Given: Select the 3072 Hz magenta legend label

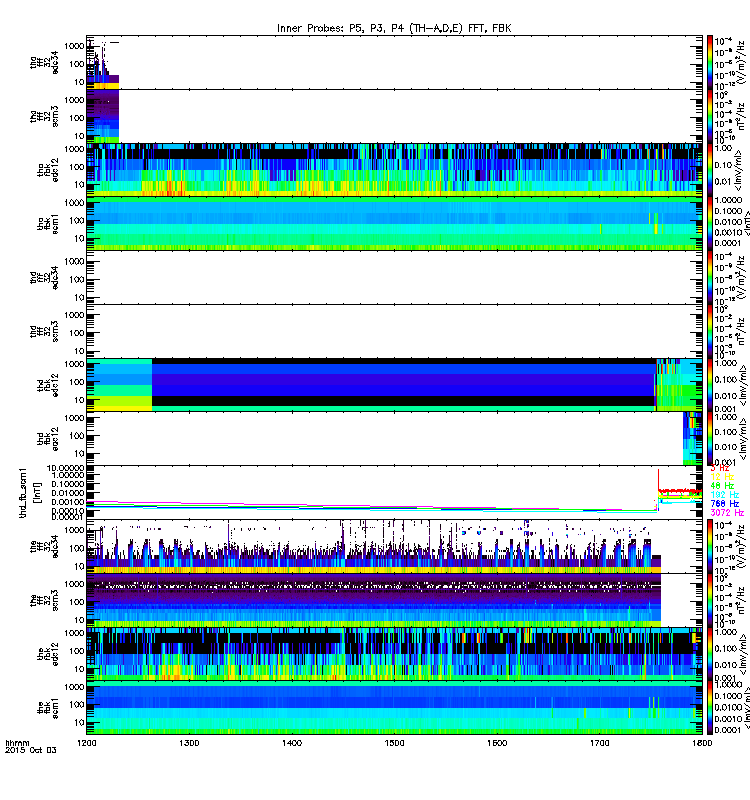Looking at the screenshot, I should pyautogui.click(x=727, y=513).
